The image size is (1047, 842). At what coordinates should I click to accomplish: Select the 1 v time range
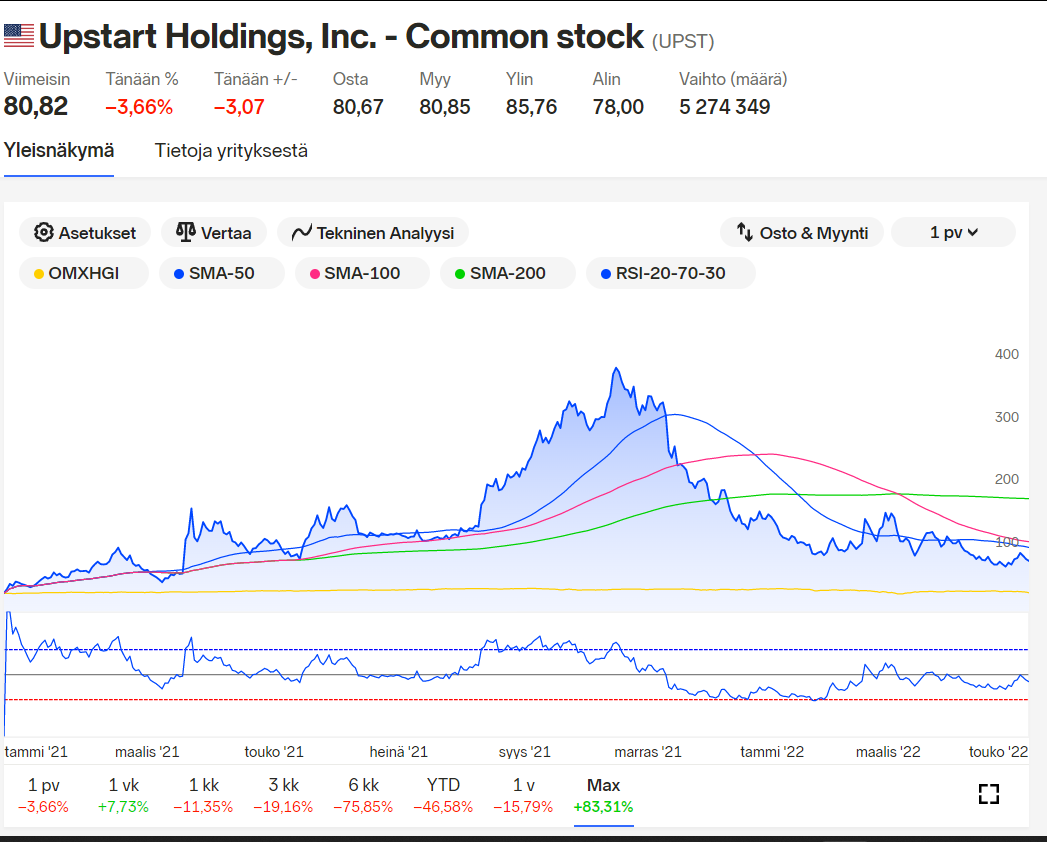(x=523, y=795)
